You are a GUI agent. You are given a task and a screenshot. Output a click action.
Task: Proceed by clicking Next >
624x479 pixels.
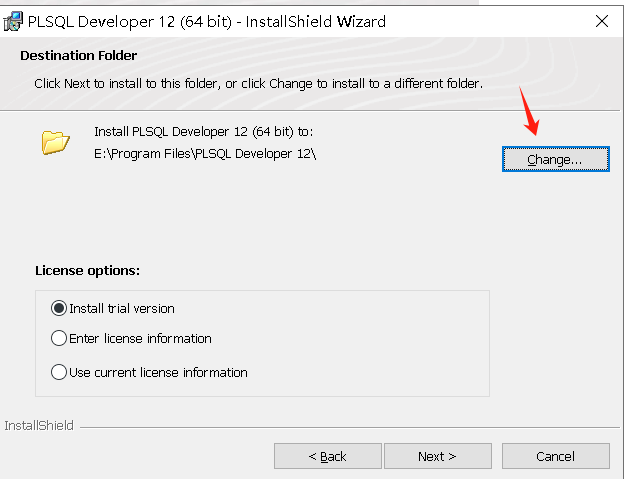pyautogui.click(x=437, y=456)
